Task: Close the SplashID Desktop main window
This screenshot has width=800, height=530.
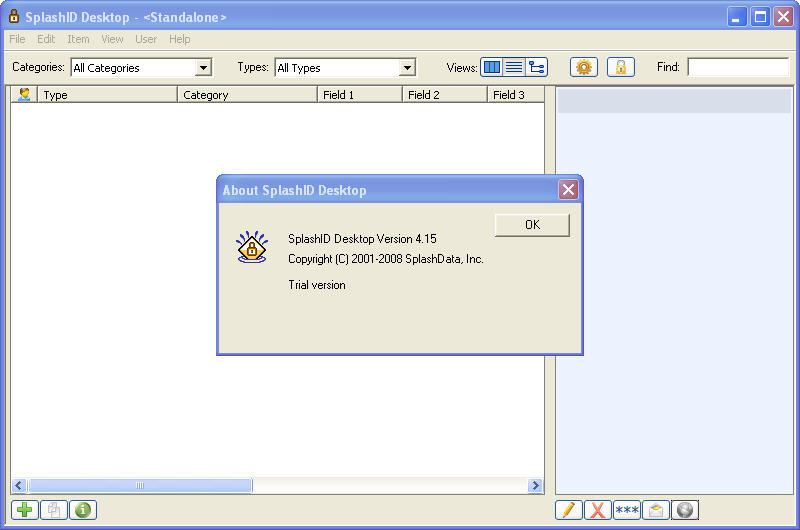Action: 784,17
